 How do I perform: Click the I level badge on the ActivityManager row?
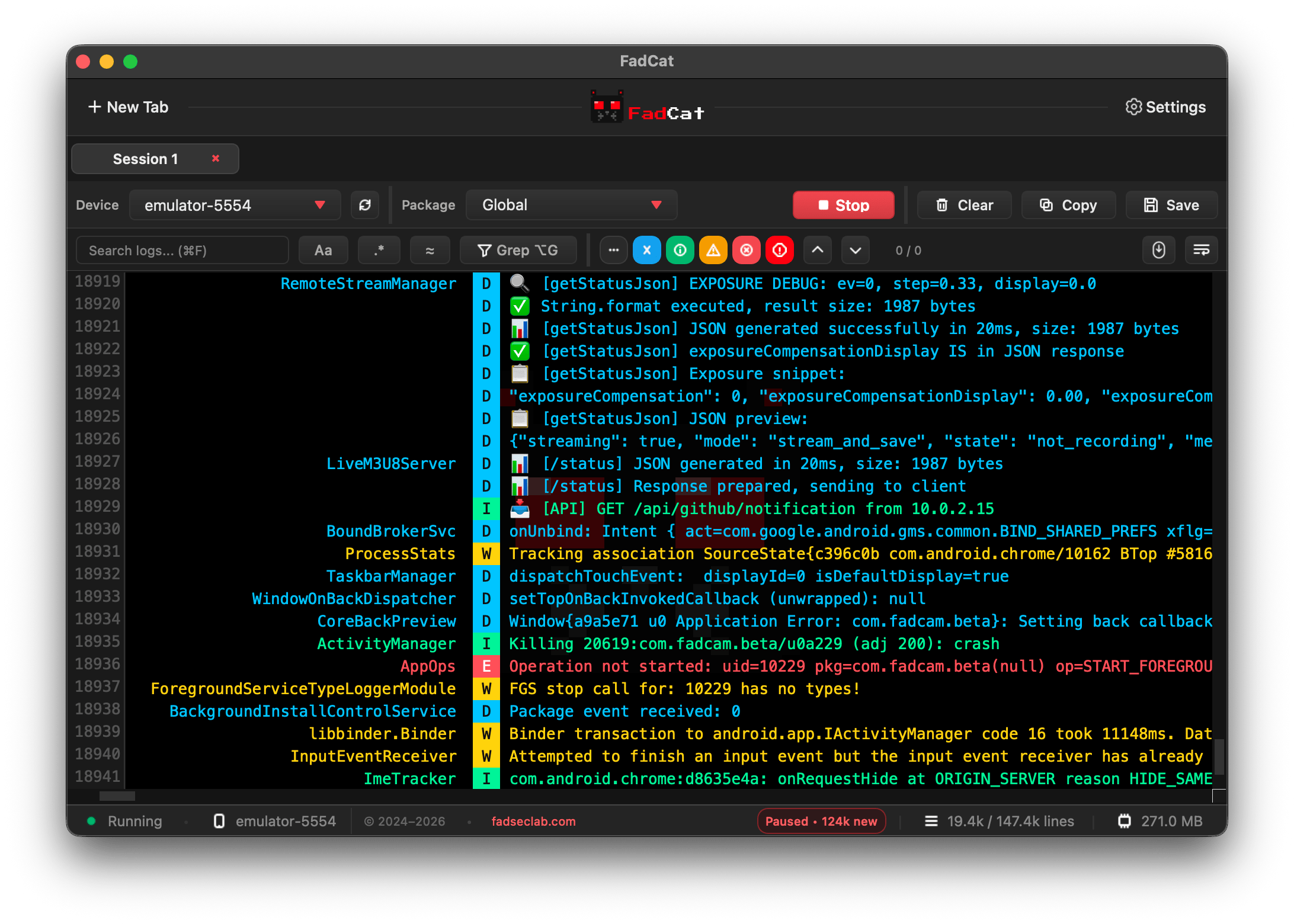click(486, 644)
